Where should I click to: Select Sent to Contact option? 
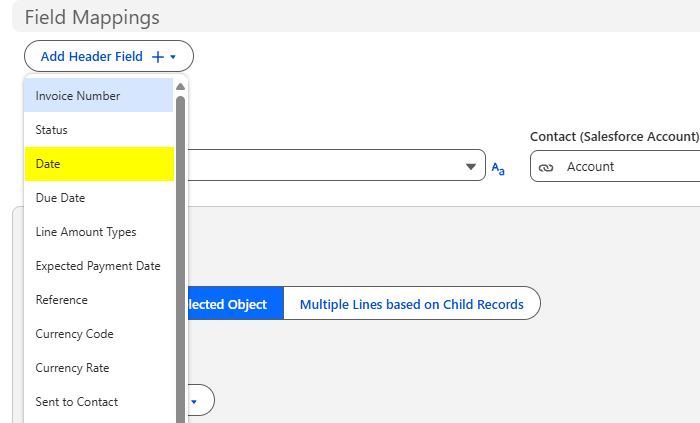pos(99,402)
